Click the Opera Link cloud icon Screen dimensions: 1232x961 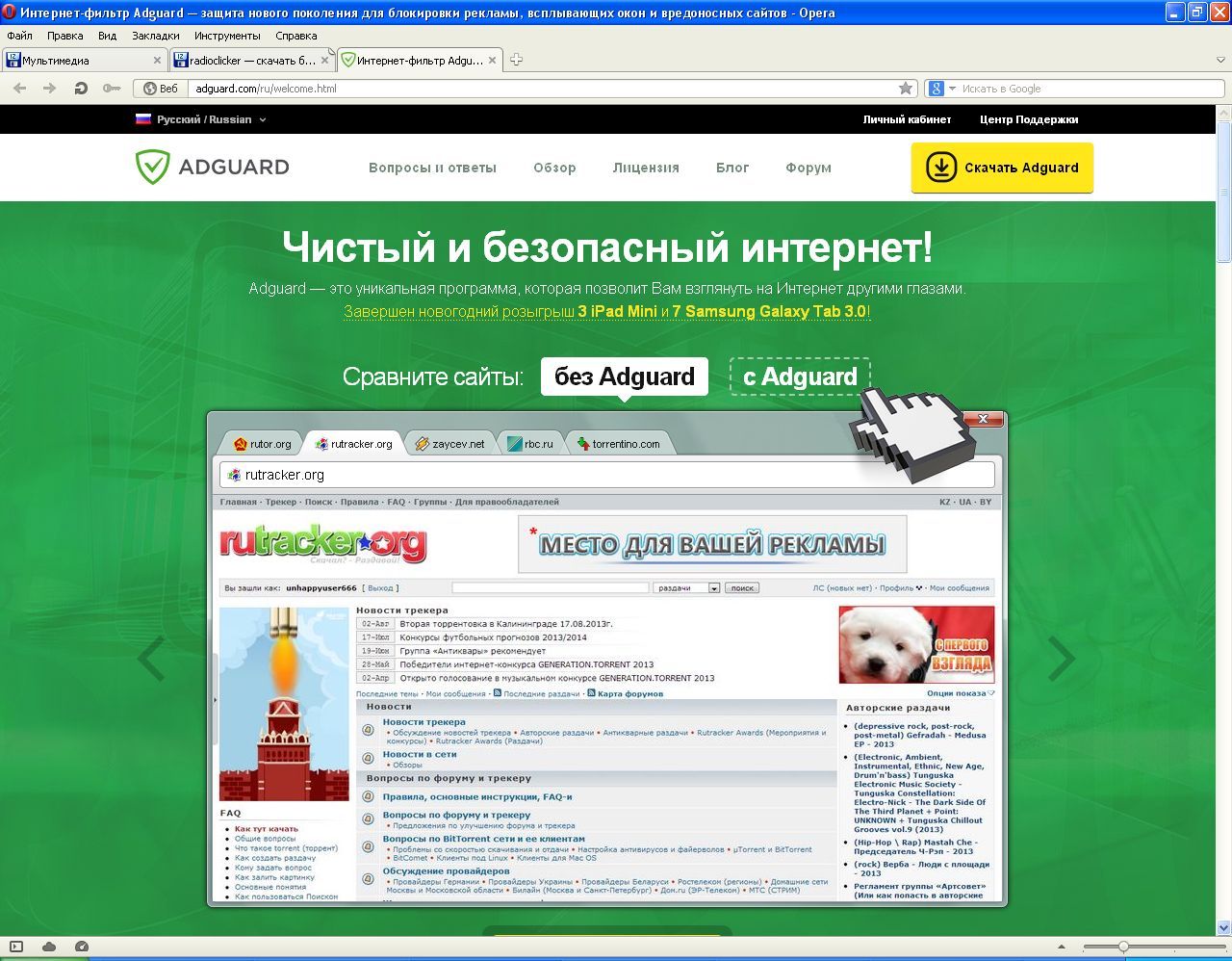tap(49, 947)
